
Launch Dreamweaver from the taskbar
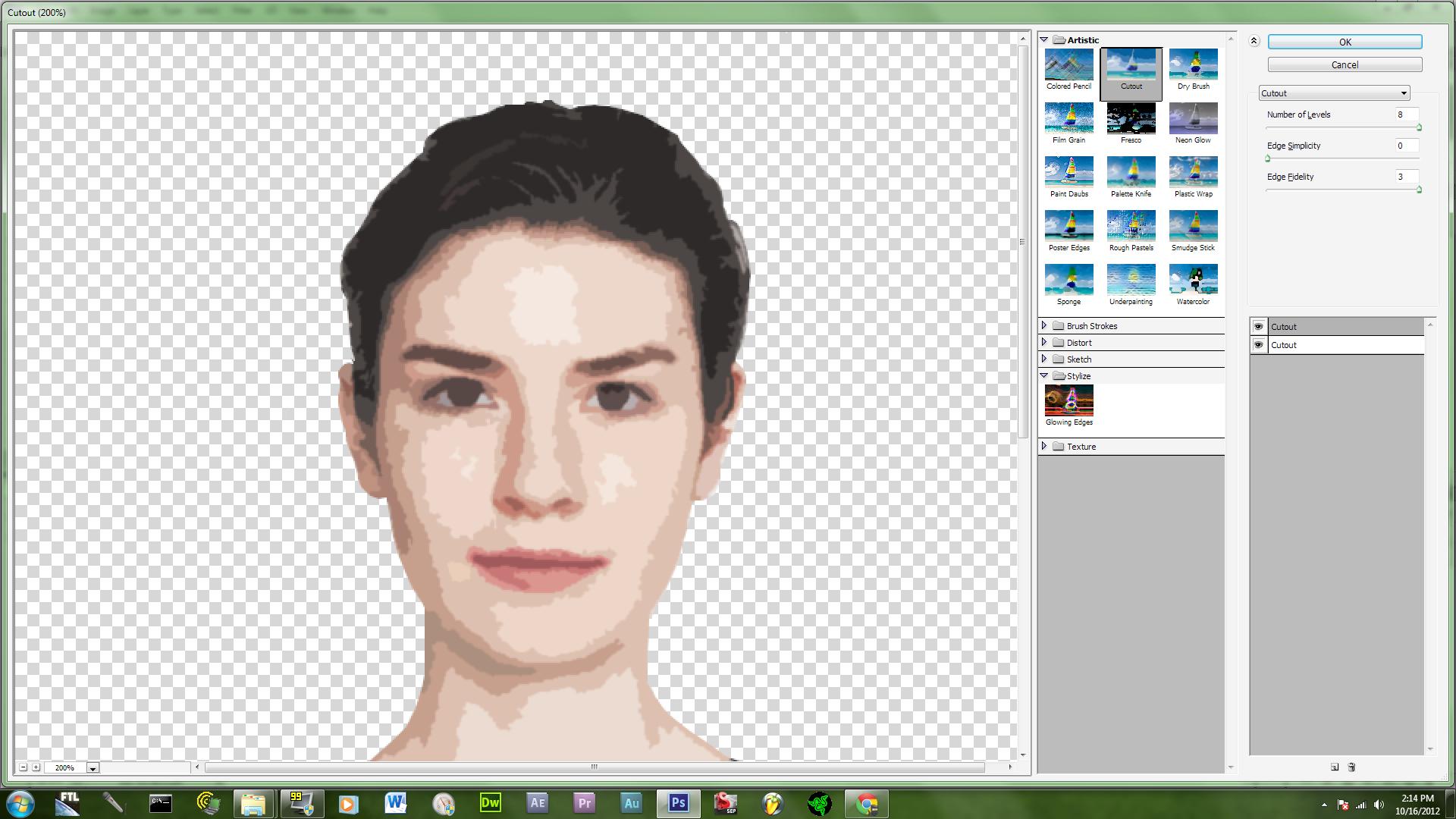coord(491,803)
